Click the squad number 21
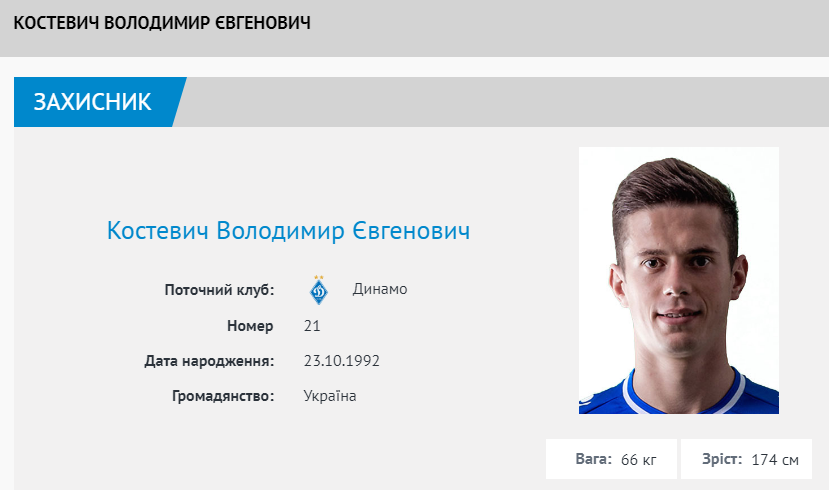Screen dimensions: 829x490 click(312, 326)
